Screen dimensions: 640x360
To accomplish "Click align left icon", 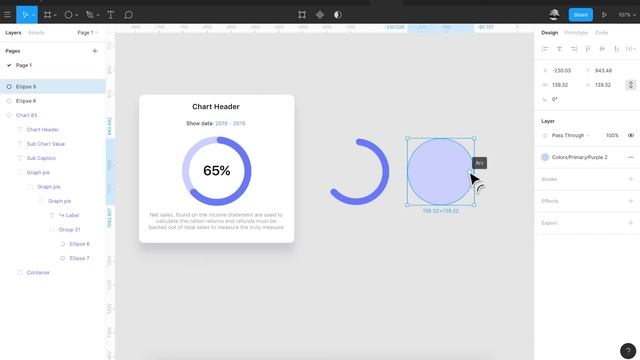I will click(x=545, y=49).
